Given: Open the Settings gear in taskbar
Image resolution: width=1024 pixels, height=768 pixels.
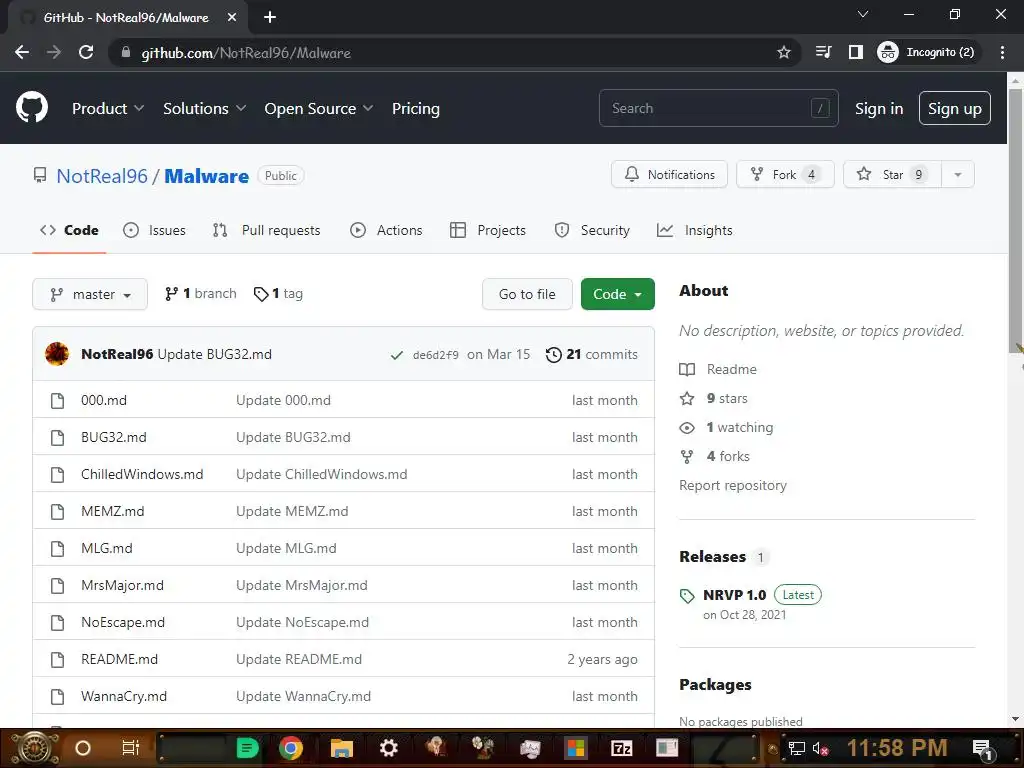Looking at the screenshot, I should [389, 748].
